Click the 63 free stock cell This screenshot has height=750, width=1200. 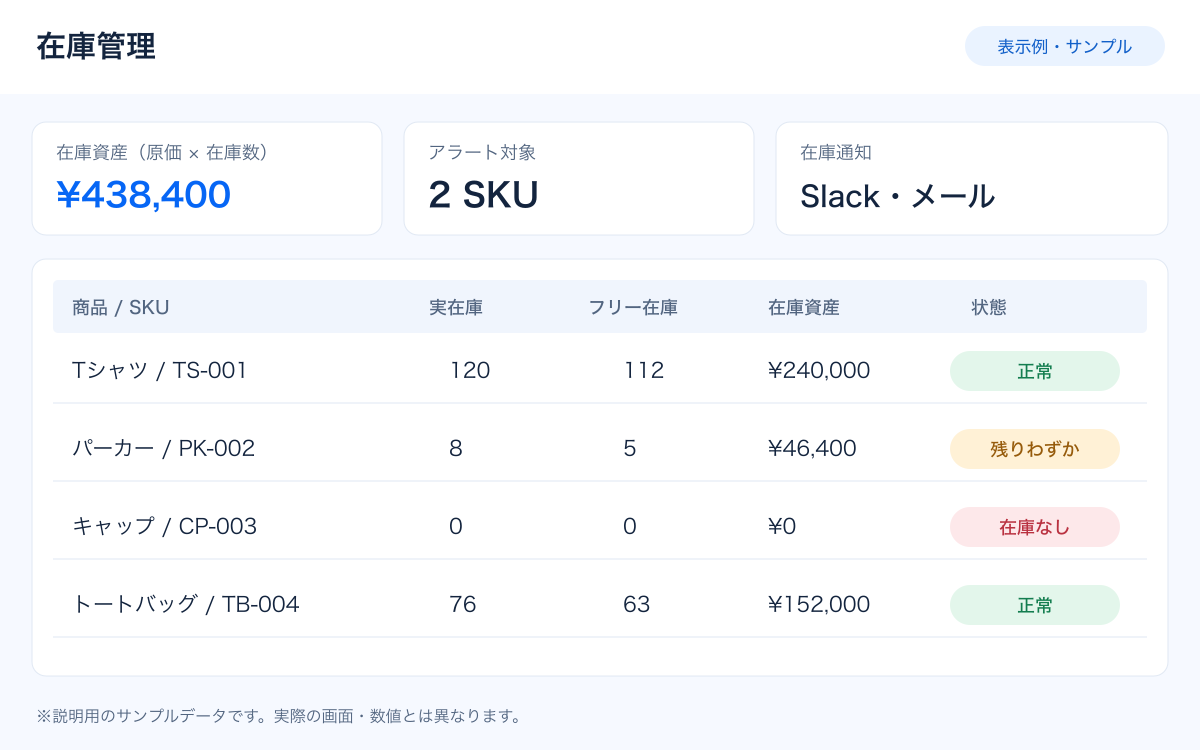[x=637, y=604]
